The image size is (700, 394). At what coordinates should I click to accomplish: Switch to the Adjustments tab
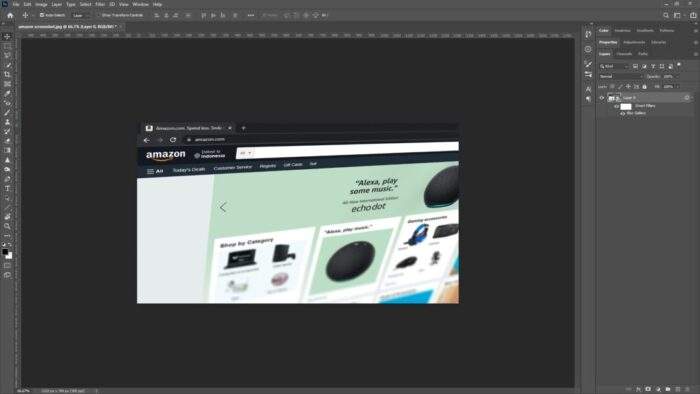634,42
